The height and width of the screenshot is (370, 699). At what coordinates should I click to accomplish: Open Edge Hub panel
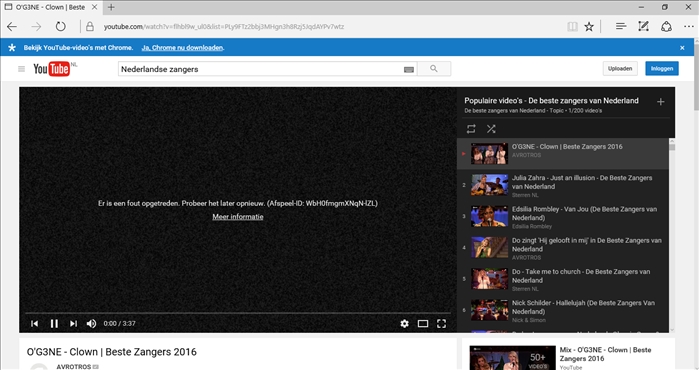pos(621,27)
